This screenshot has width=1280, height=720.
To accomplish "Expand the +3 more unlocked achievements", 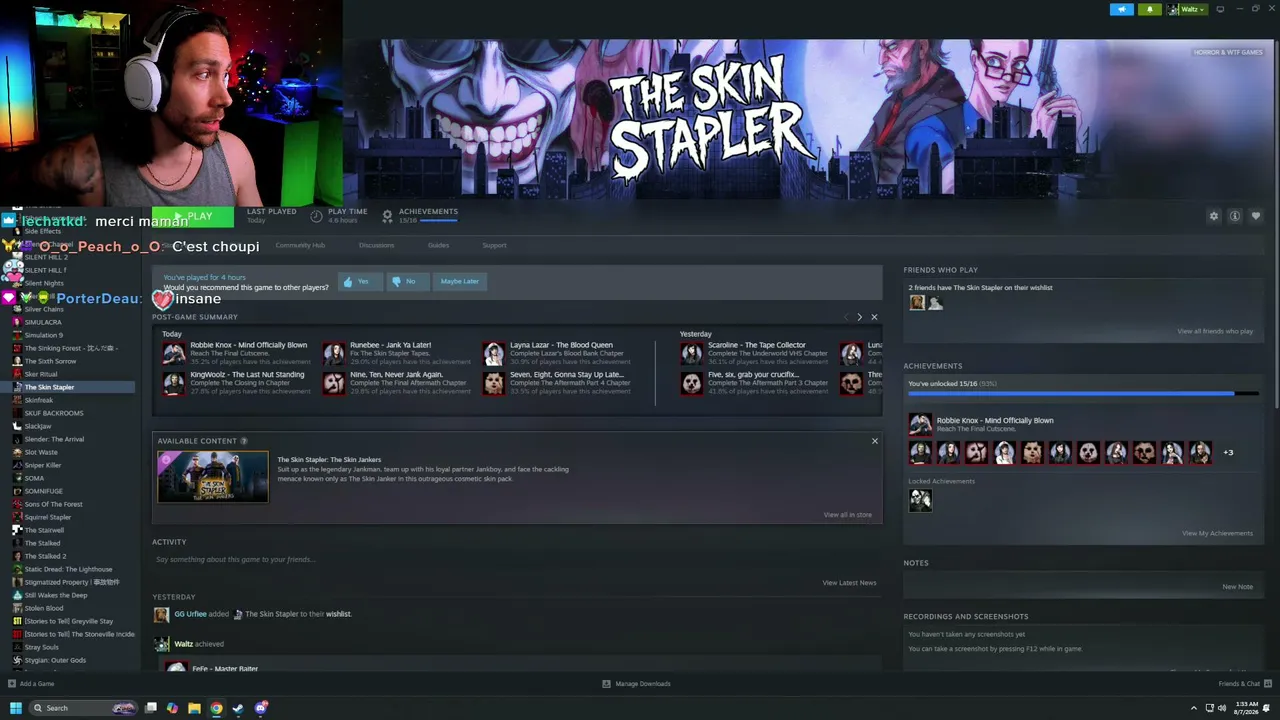I will click(x=1228, y=453).
